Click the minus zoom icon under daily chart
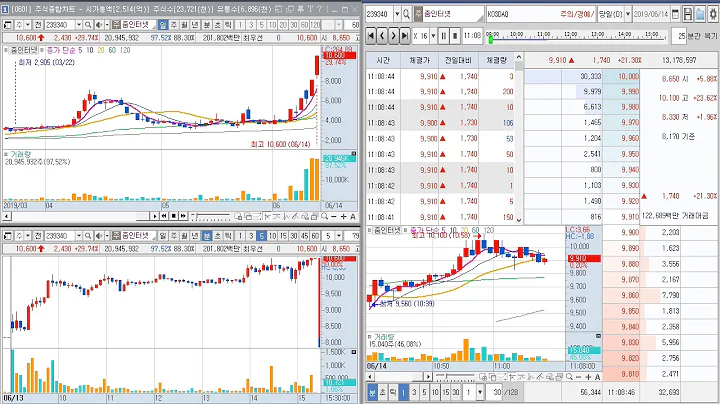Viewport: 720px width, 404px height. (x=334, y=216)
